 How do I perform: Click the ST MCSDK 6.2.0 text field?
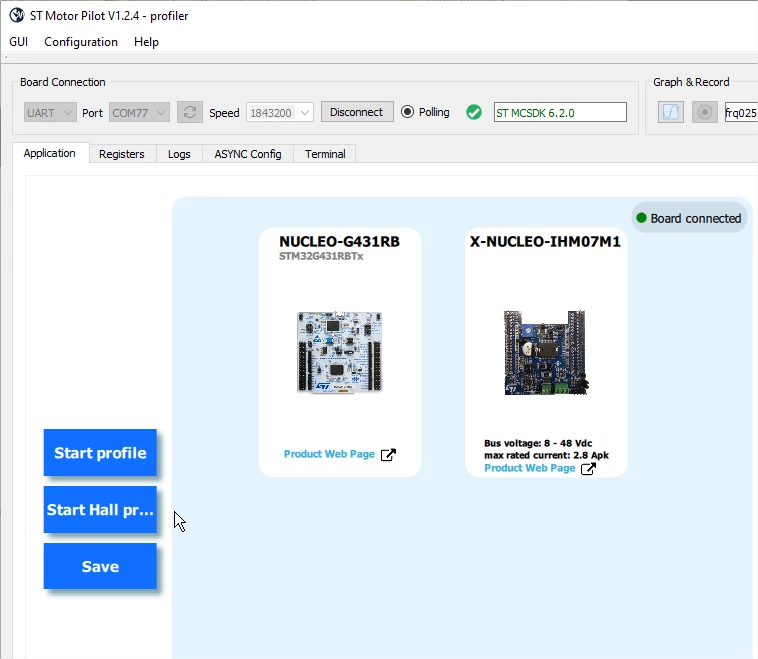coord(560,113)
